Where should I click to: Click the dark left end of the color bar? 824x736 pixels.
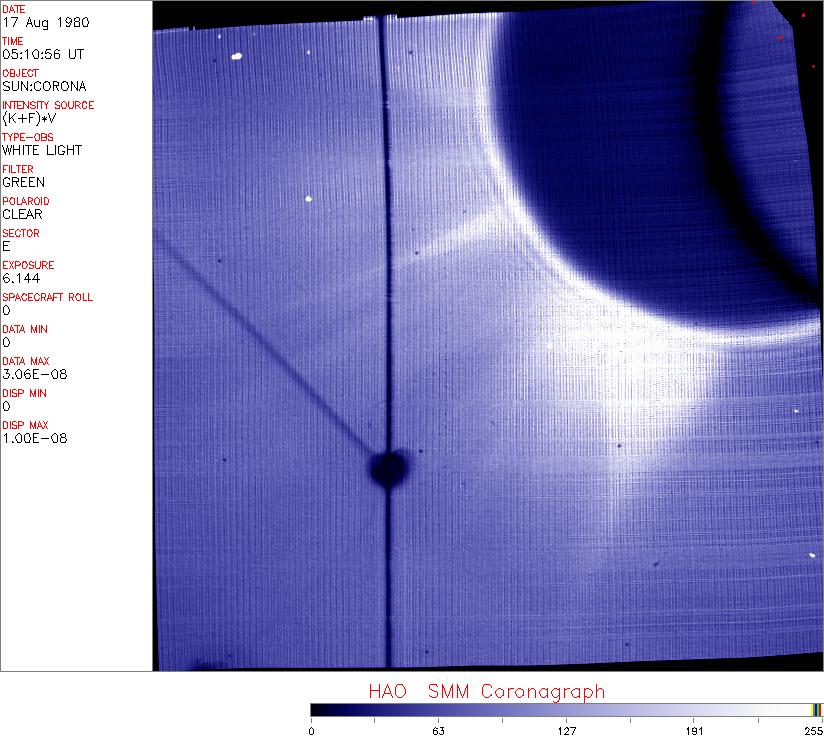(x=318, y=709)
